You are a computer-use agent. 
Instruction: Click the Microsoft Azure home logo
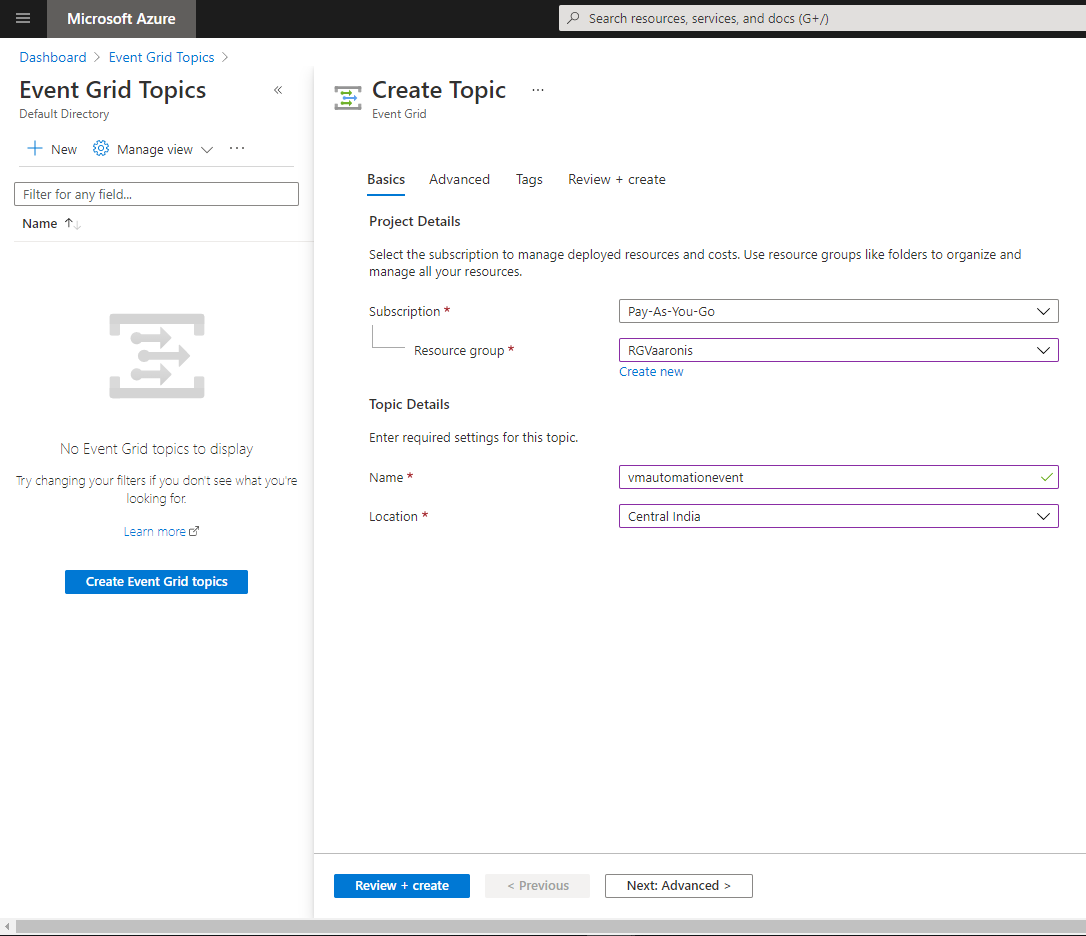coord(121,19)
